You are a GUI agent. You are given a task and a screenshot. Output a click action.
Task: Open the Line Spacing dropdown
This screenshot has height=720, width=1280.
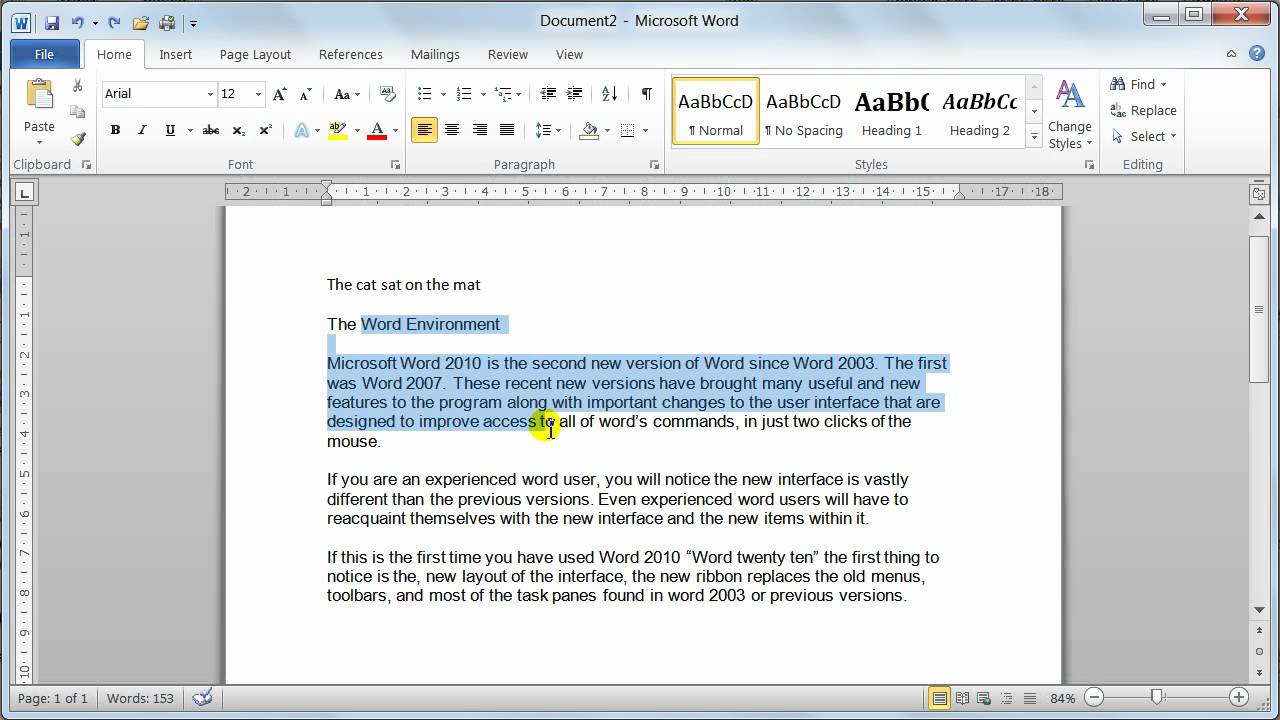click(548, 130)
